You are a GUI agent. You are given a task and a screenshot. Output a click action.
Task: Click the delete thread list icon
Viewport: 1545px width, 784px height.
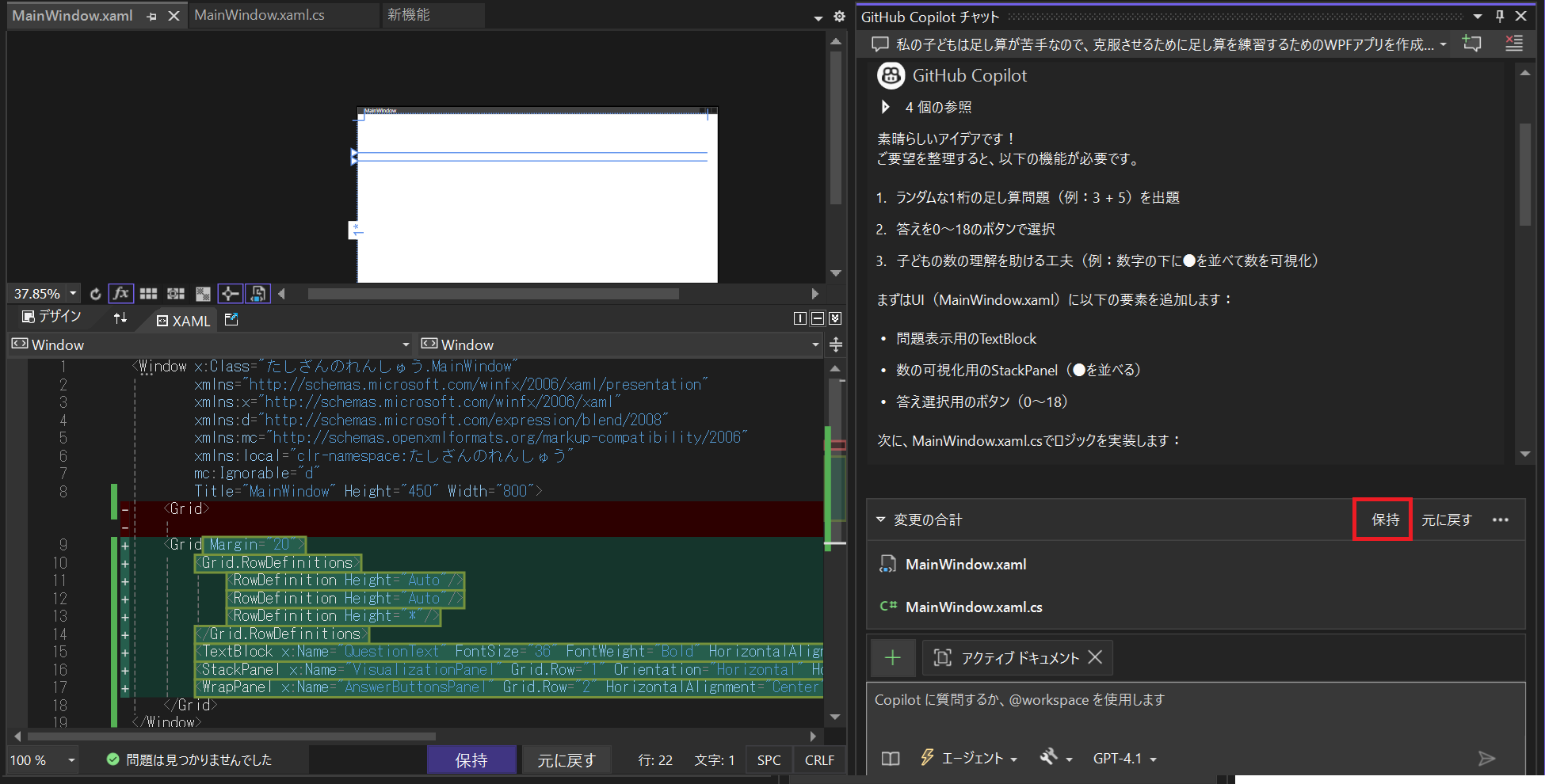[1514, 44]
